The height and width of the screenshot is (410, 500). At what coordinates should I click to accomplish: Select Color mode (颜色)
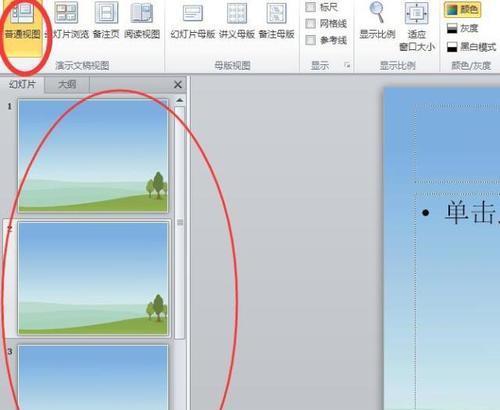(463, 9)
